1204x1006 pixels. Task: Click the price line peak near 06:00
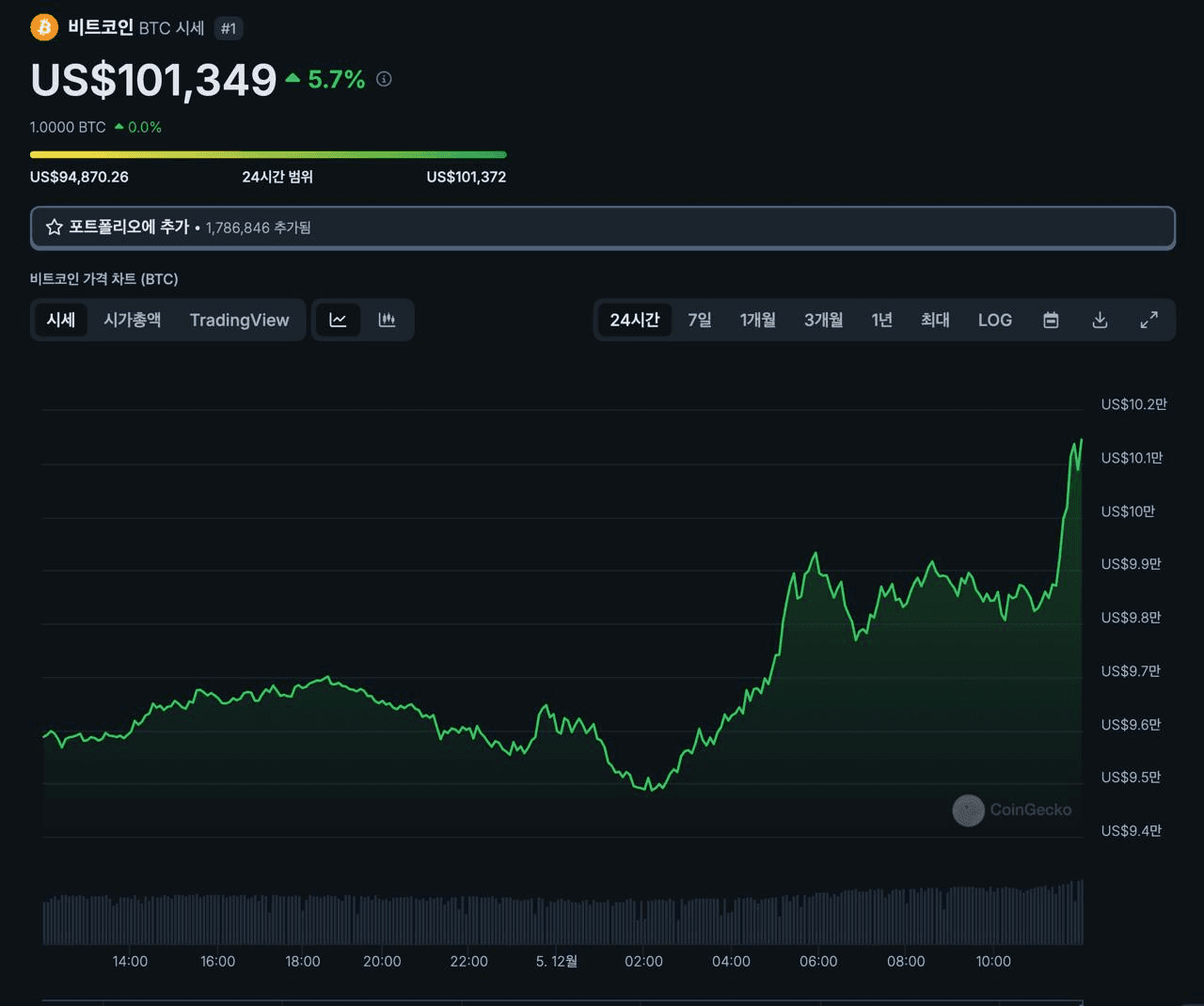click(x=816, y=554)
